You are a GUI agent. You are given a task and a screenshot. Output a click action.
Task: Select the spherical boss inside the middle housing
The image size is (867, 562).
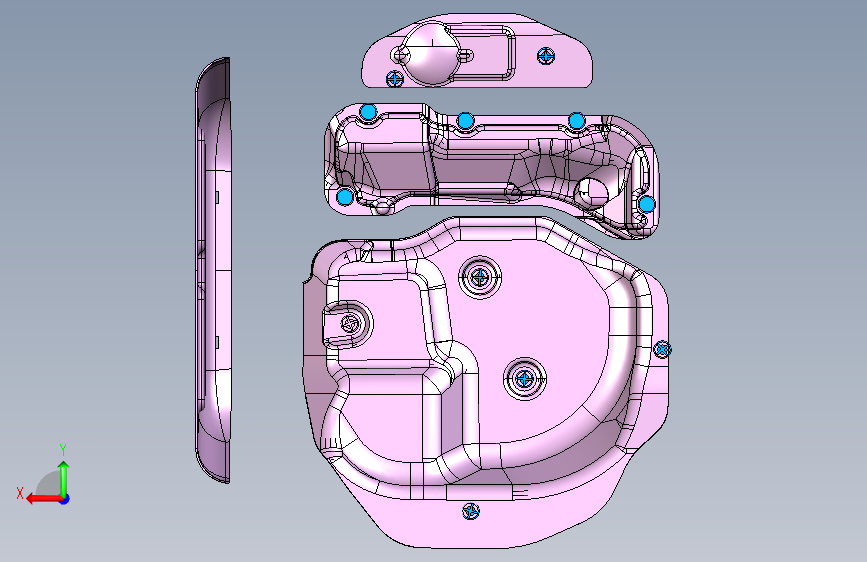point(592,192)
